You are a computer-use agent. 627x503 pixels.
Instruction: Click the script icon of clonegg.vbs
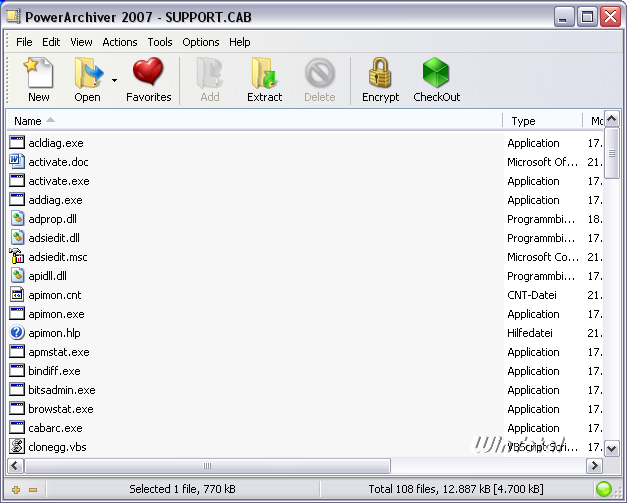point(17,446)
